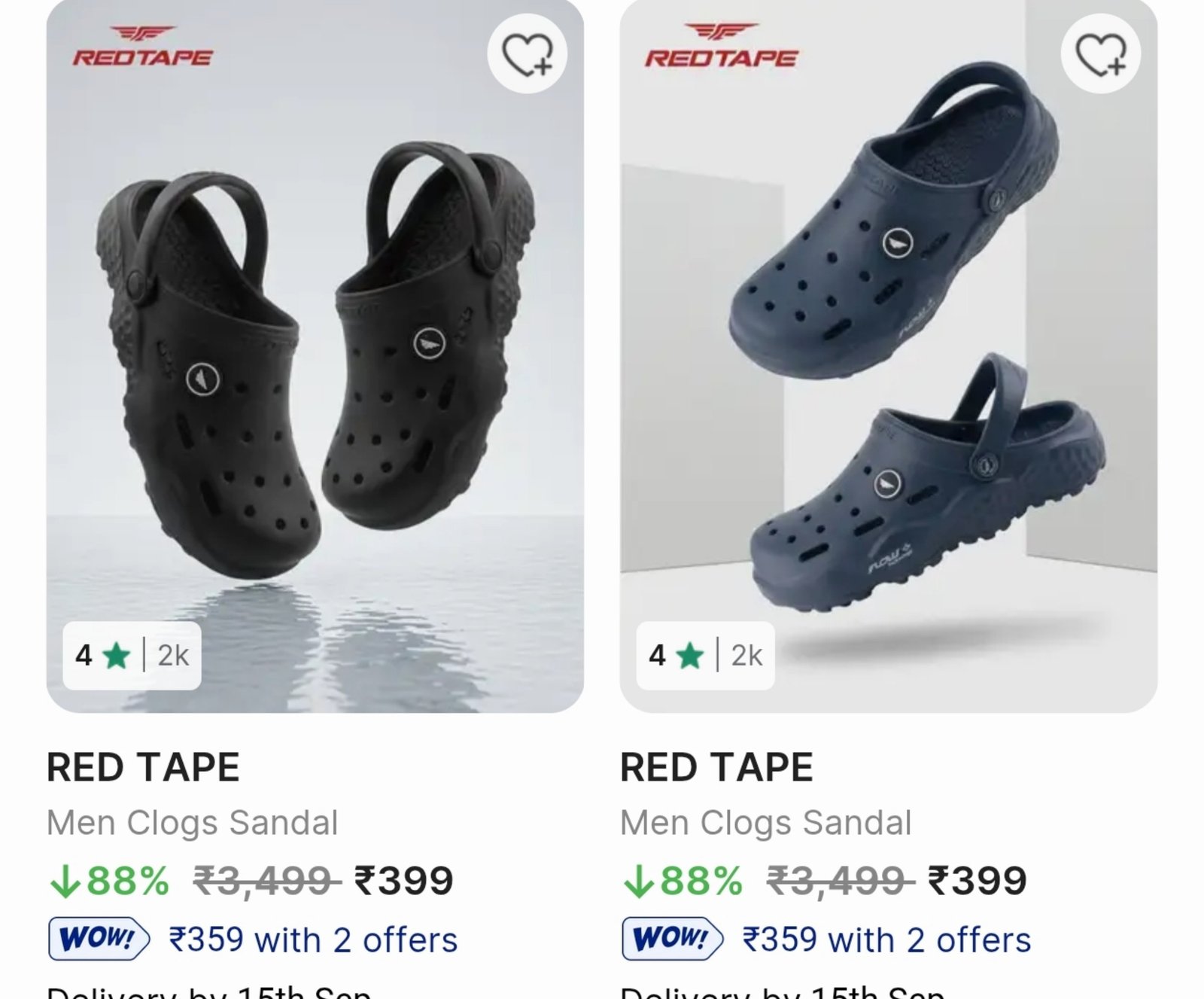Tap Redtape logo on black clogs image

(142, 47)
